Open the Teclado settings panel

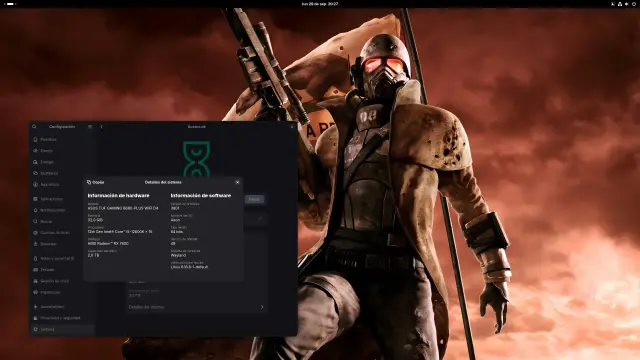[62, 270]
